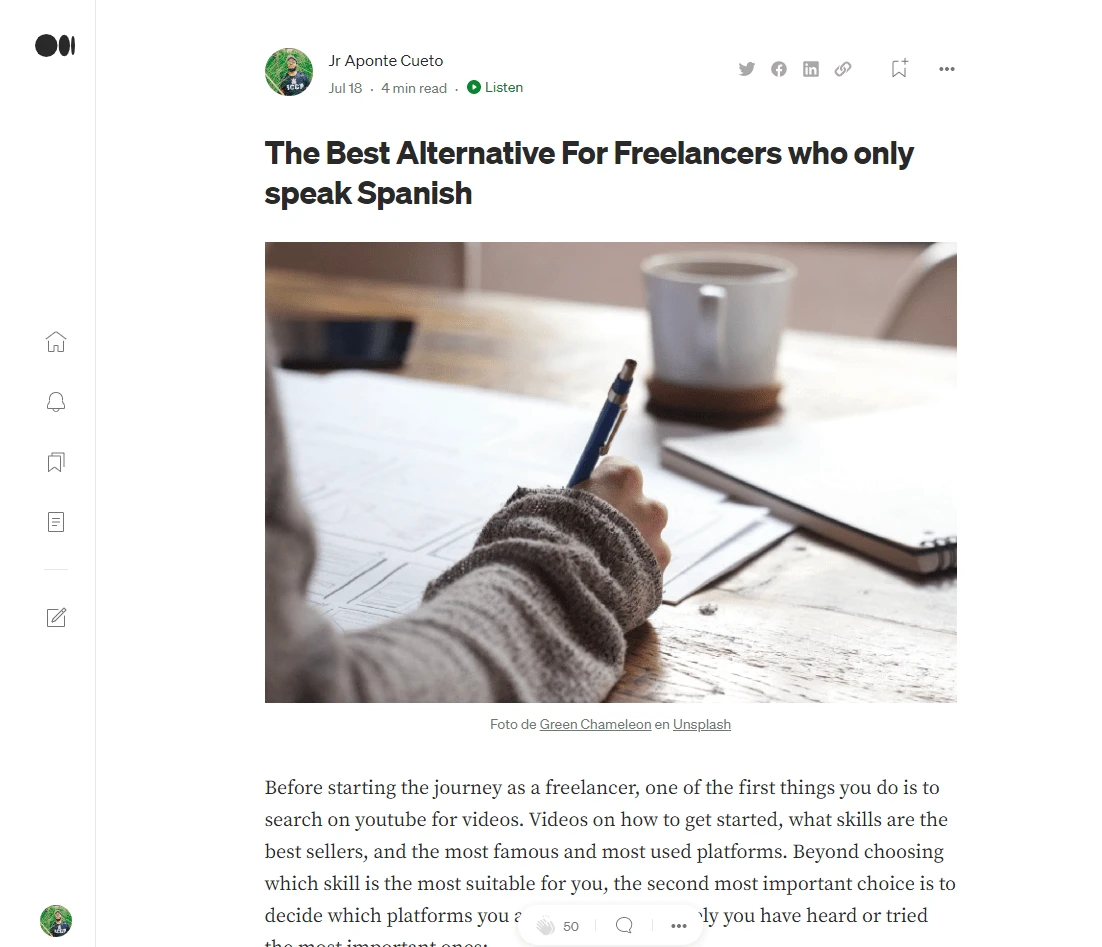
Task: Open the responses comment icon
Action: 624,925
